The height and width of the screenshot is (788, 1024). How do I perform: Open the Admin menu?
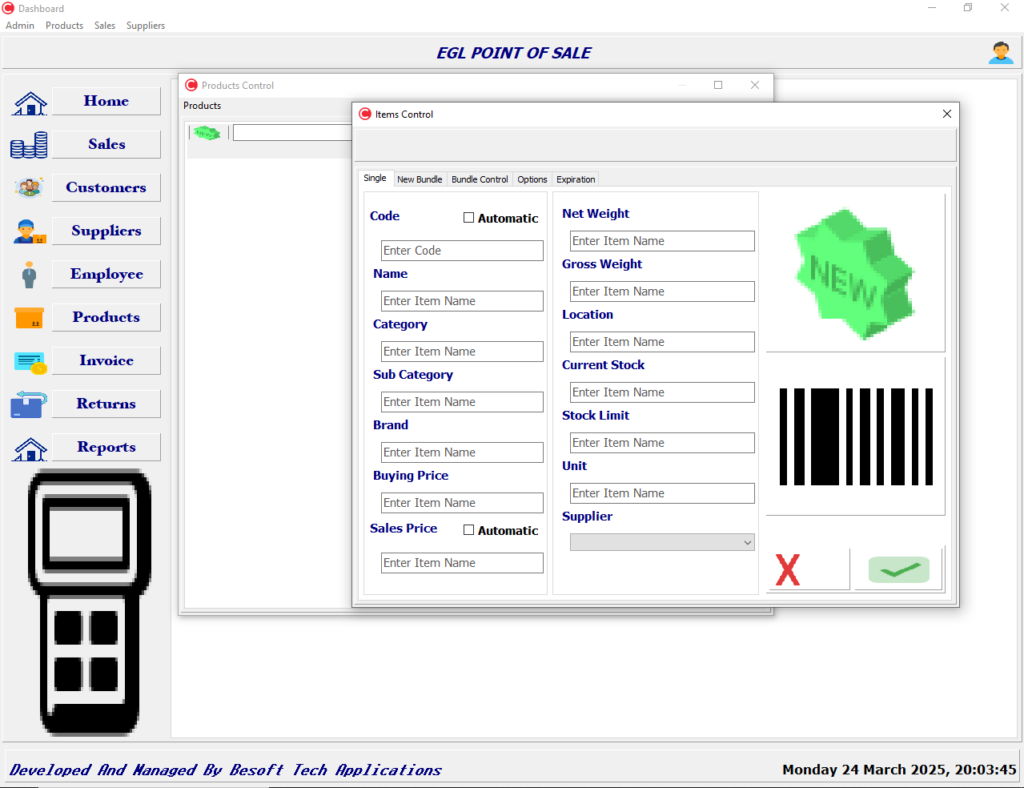20,25
